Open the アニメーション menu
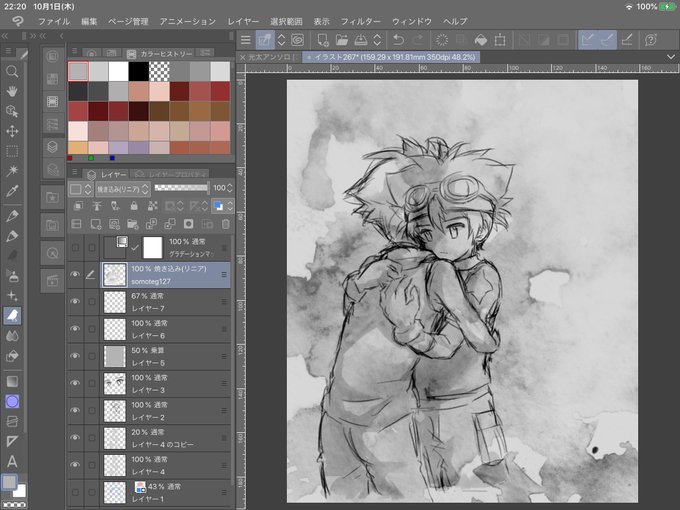This screenshot has width=680, height=510. [x=187, y=21]
